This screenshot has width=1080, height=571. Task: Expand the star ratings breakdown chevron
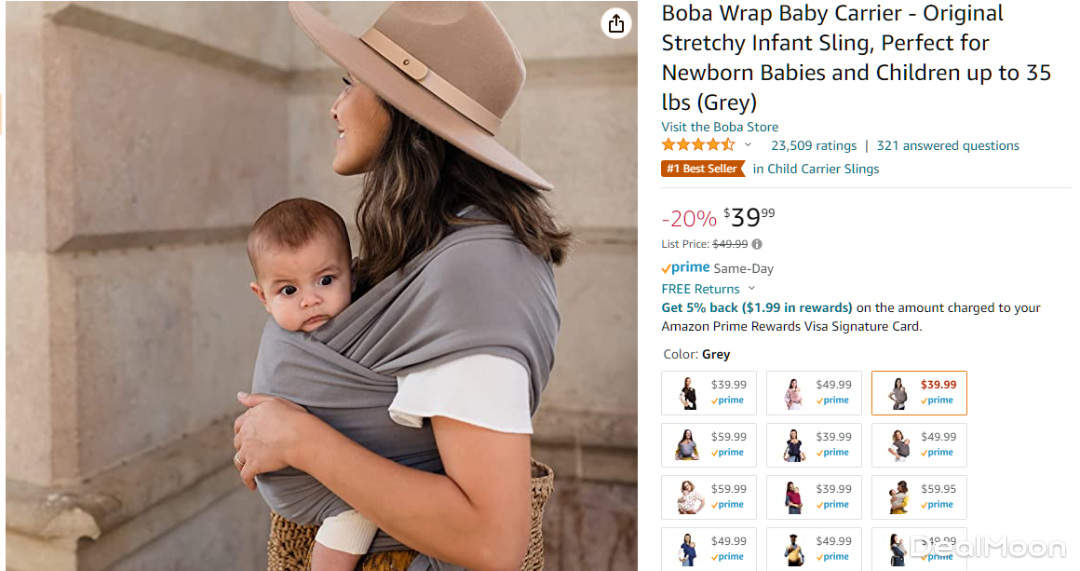click(748, 145)
